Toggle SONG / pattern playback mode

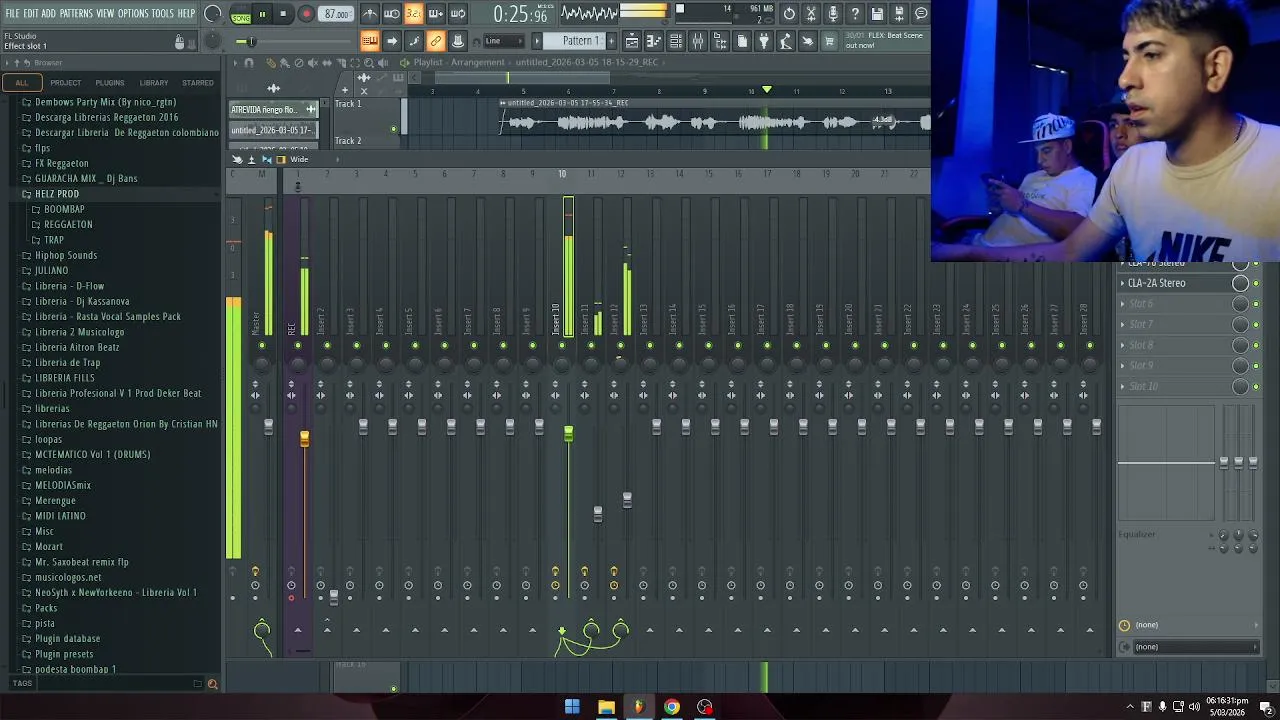point(241,15)
